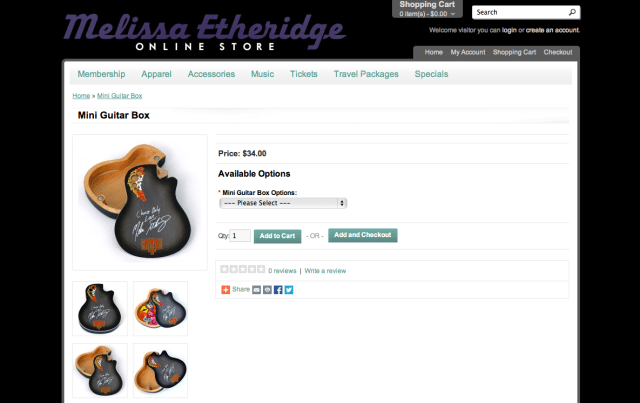This screenshot has width=640, height=403.
Task: Open the Travel Packages menu
Action: [x=366, y=74]
